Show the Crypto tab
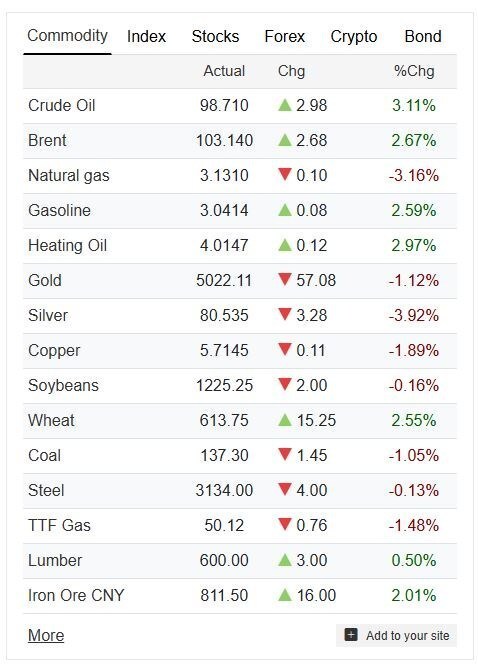Screen dimensions: 478x666 (x=354, y=37)
